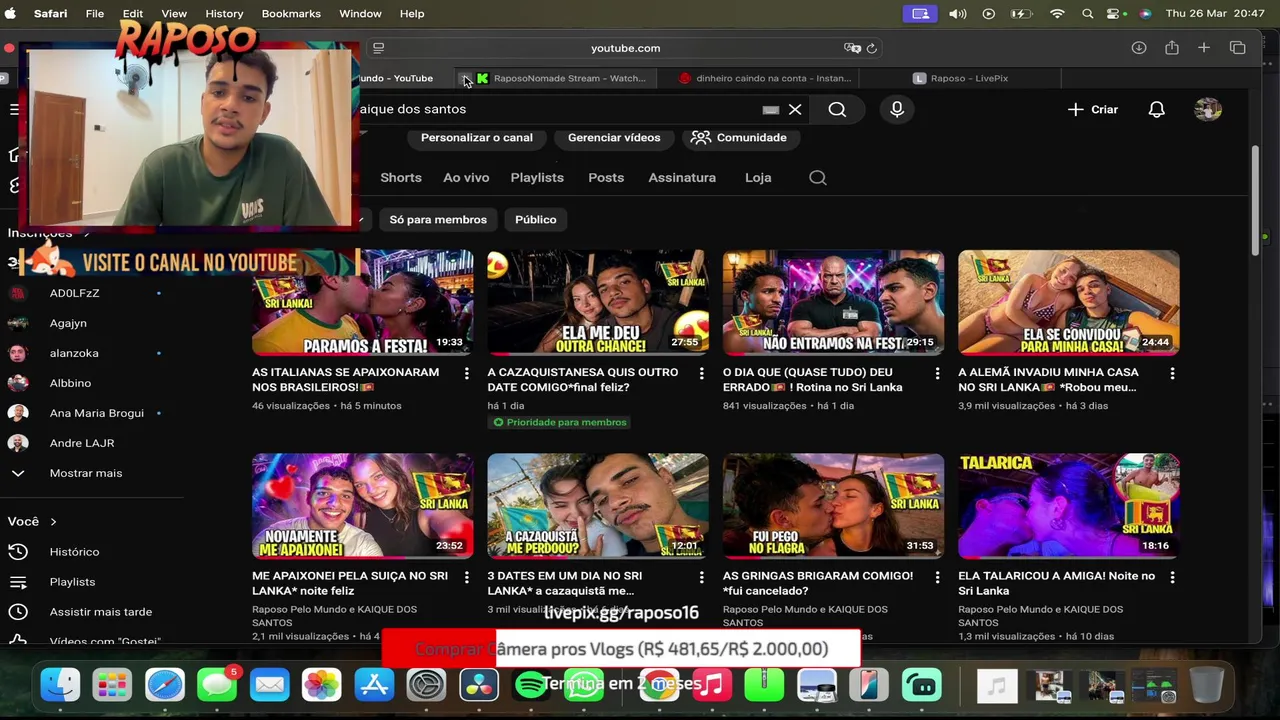Open options for O DIA QUE (QUASE TUDO) video
The image size is (1280, 720).
(937, 373)
